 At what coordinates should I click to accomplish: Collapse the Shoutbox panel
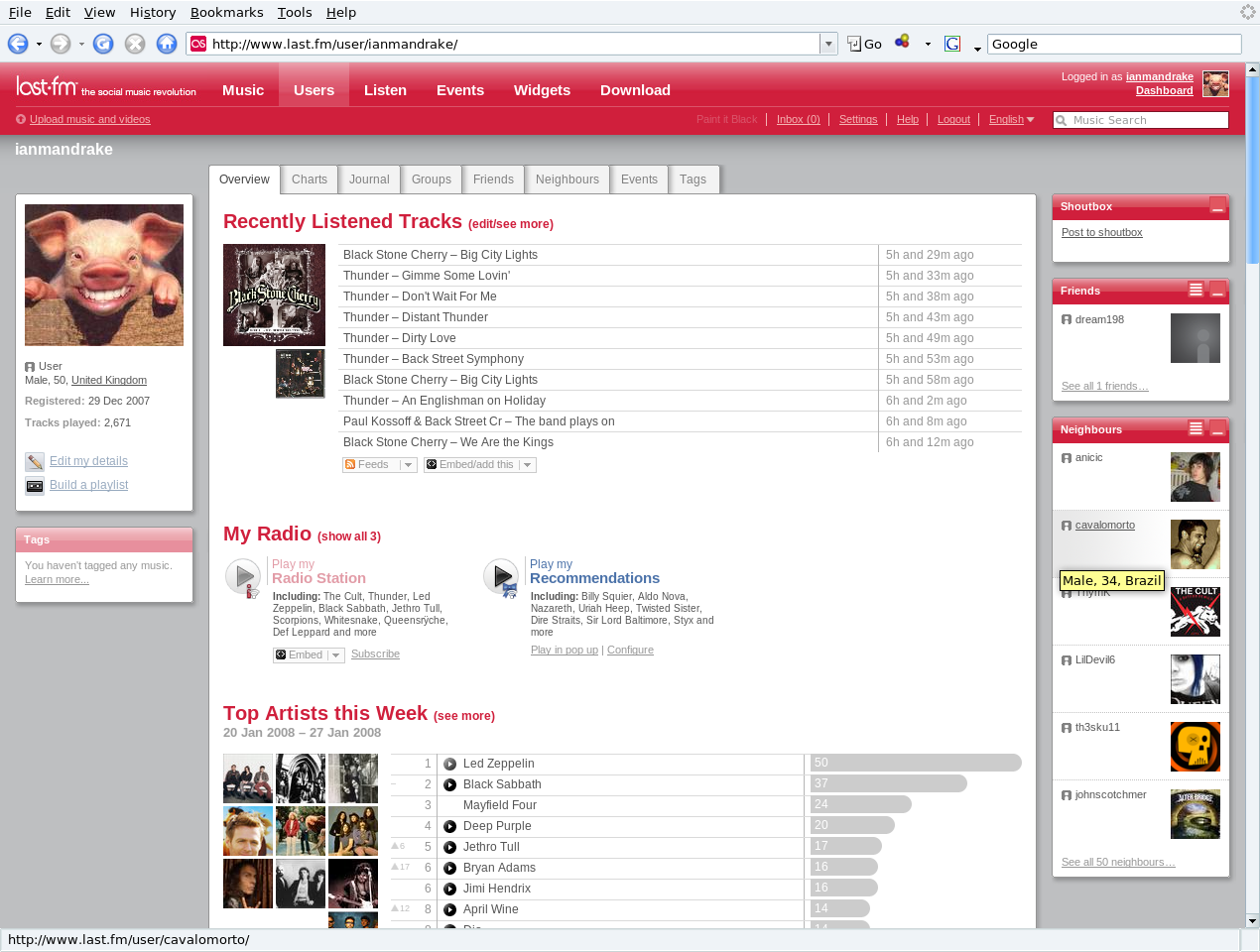pos(1217,206)
